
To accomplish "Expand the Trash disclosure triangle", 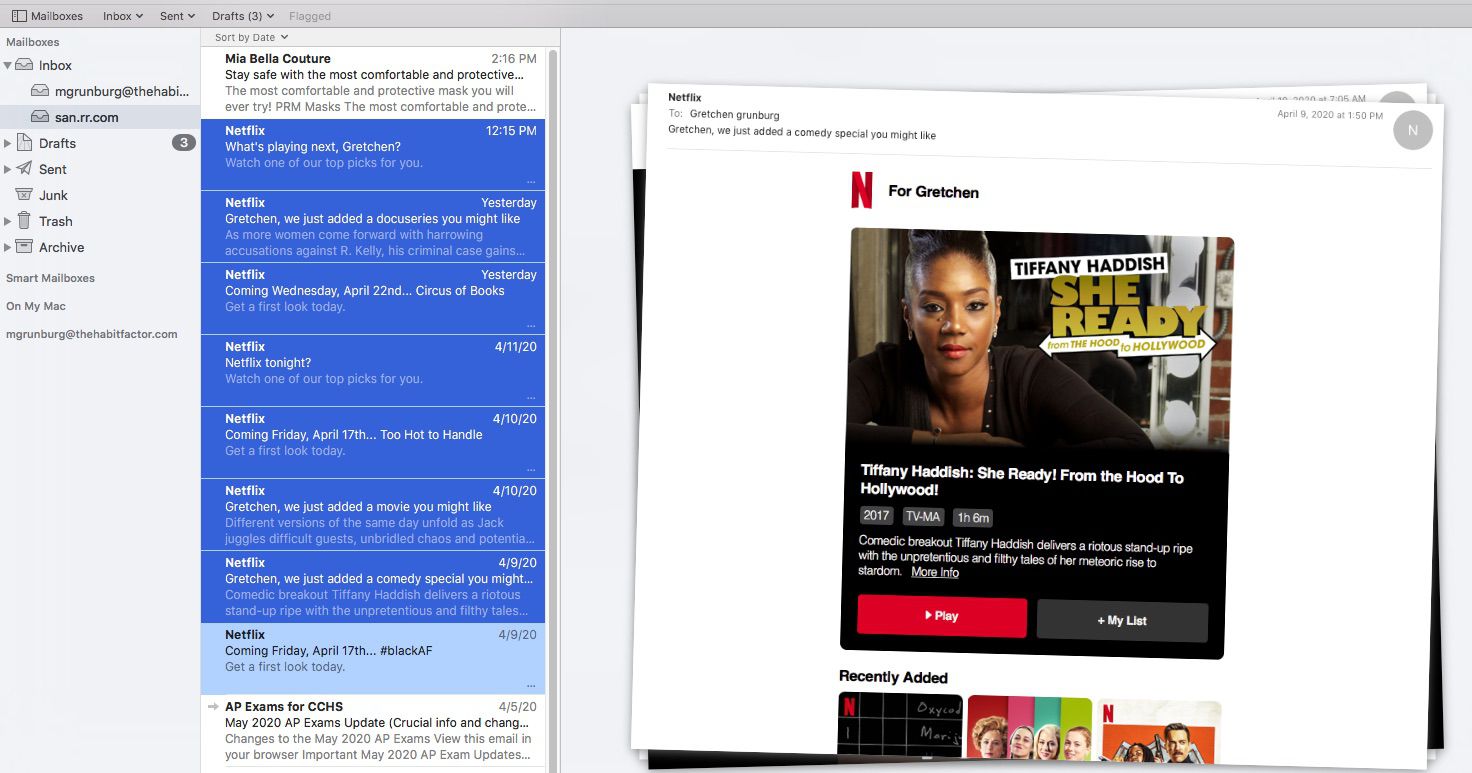I will 8,221.
